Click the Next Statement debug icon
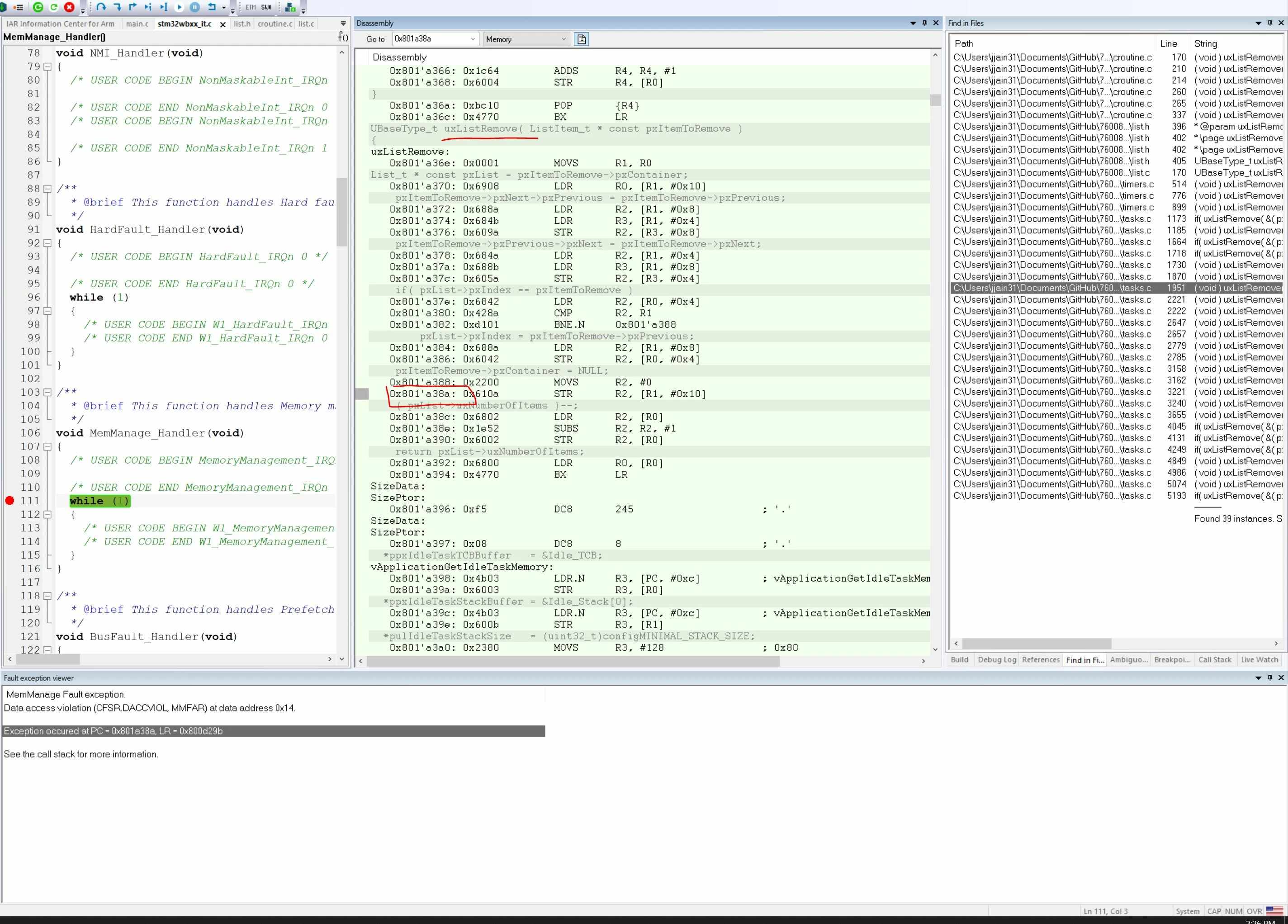The width and height of the screenshot is (1288, 924). coord(148,7)
